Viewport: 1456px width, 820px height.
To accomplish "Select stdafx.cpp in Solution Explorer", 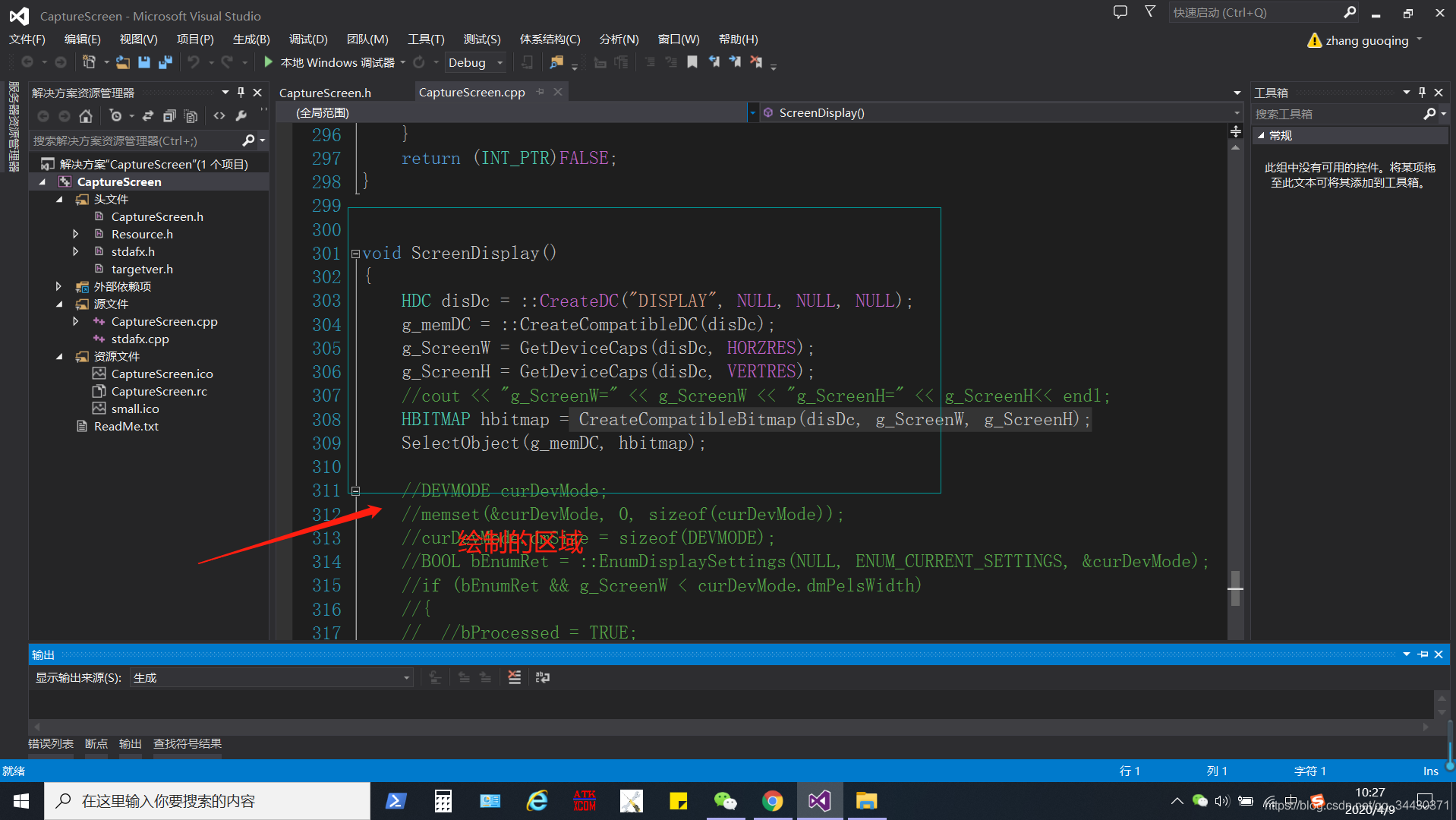I will (x=140, y=339).
